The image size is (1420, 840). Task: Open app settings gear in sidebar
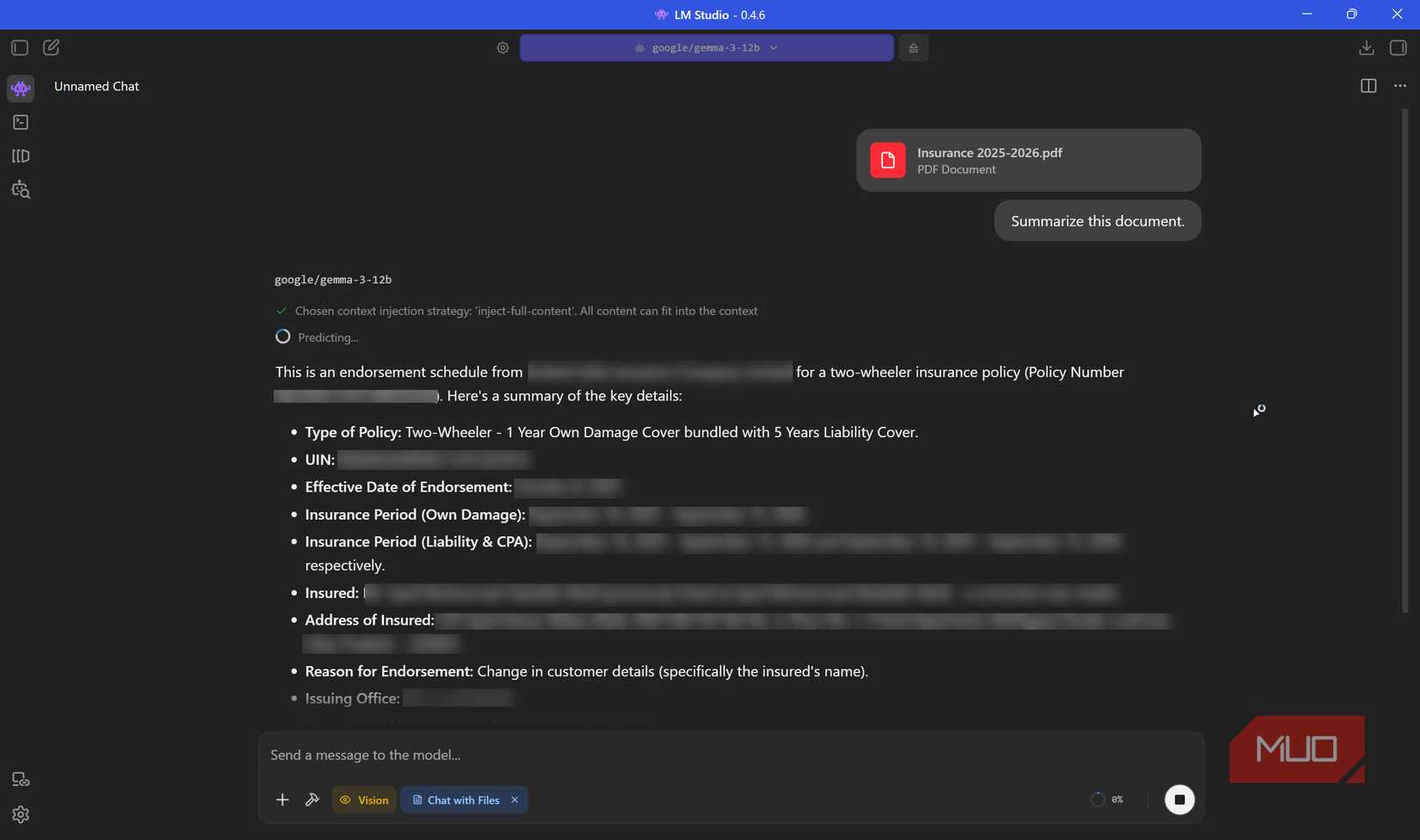click(21, 814)
